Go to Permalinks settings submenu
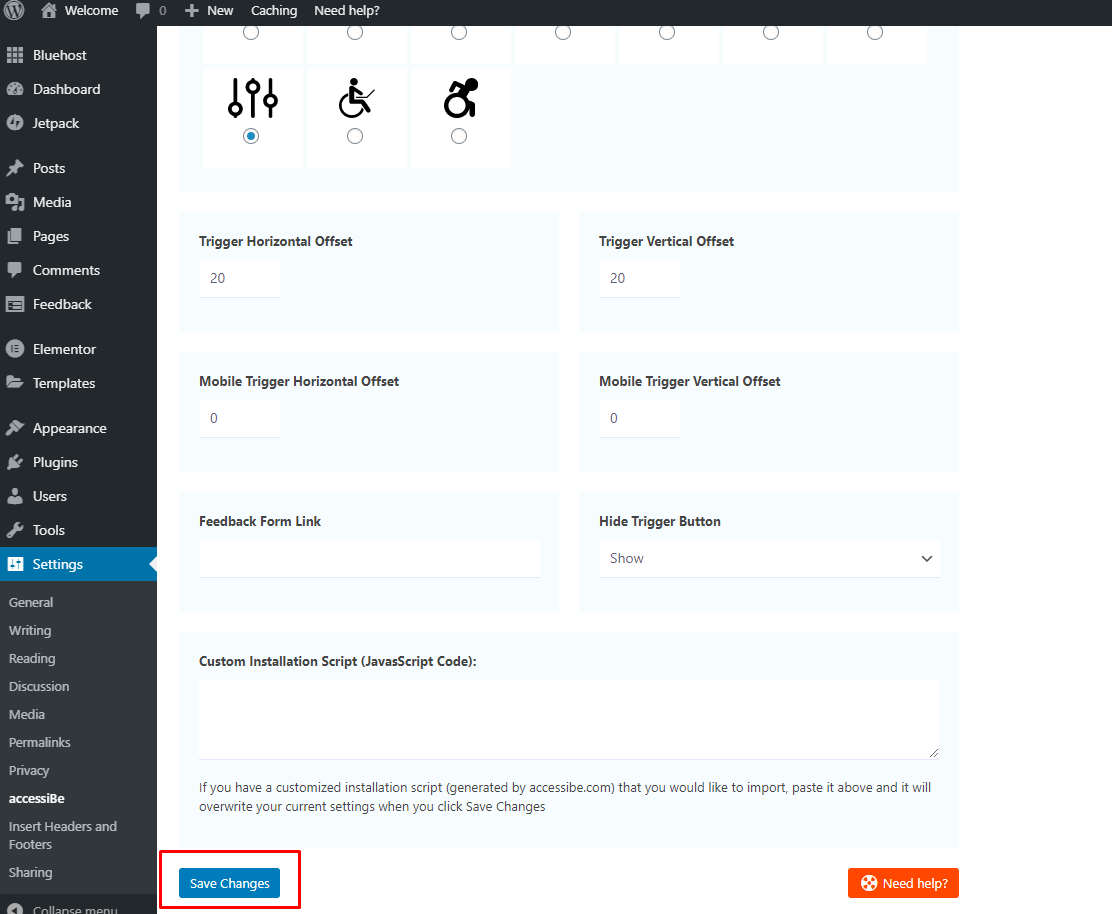 point(39,742)
